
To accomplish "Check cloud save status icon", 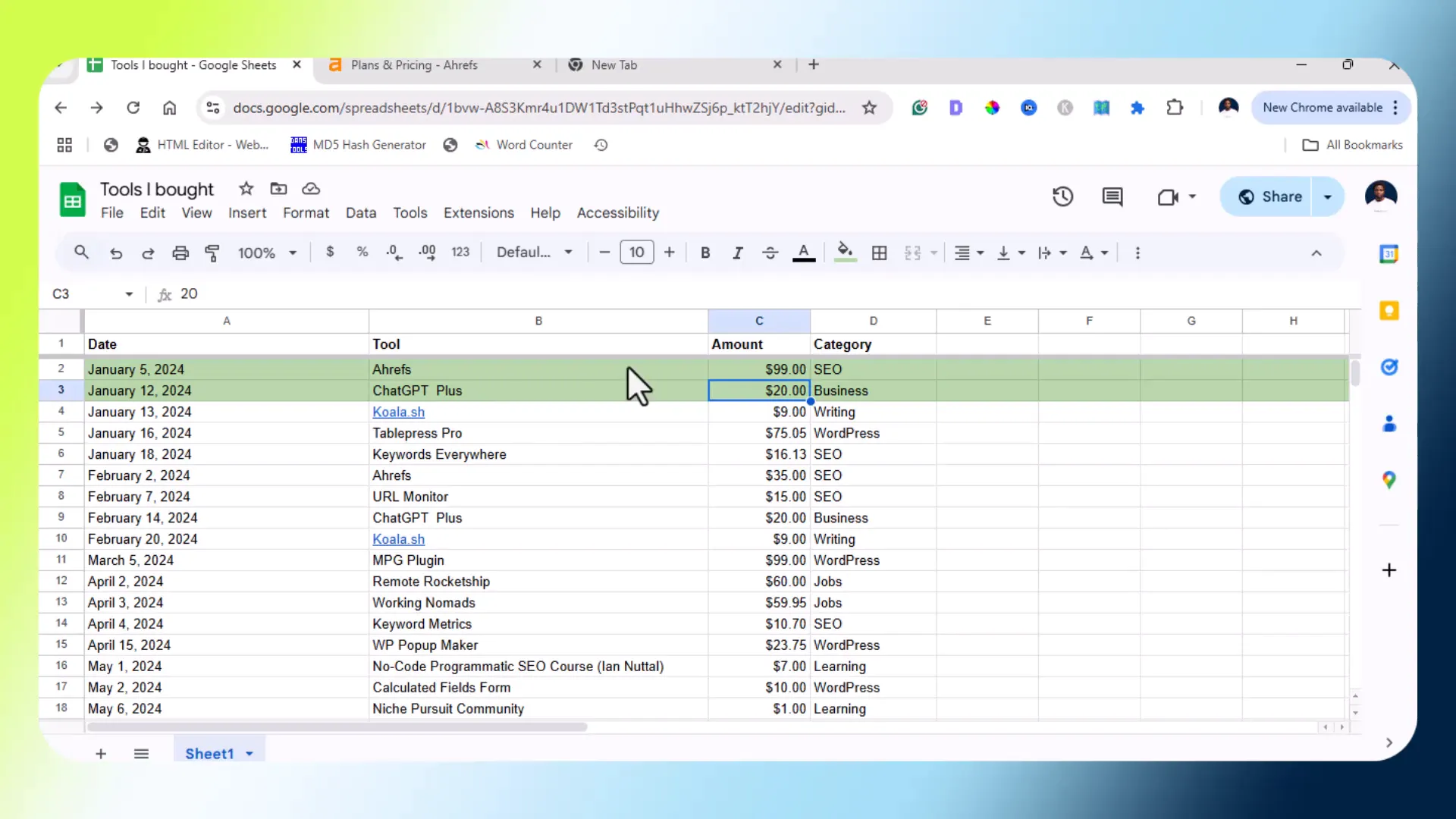I will pos(311,189).
